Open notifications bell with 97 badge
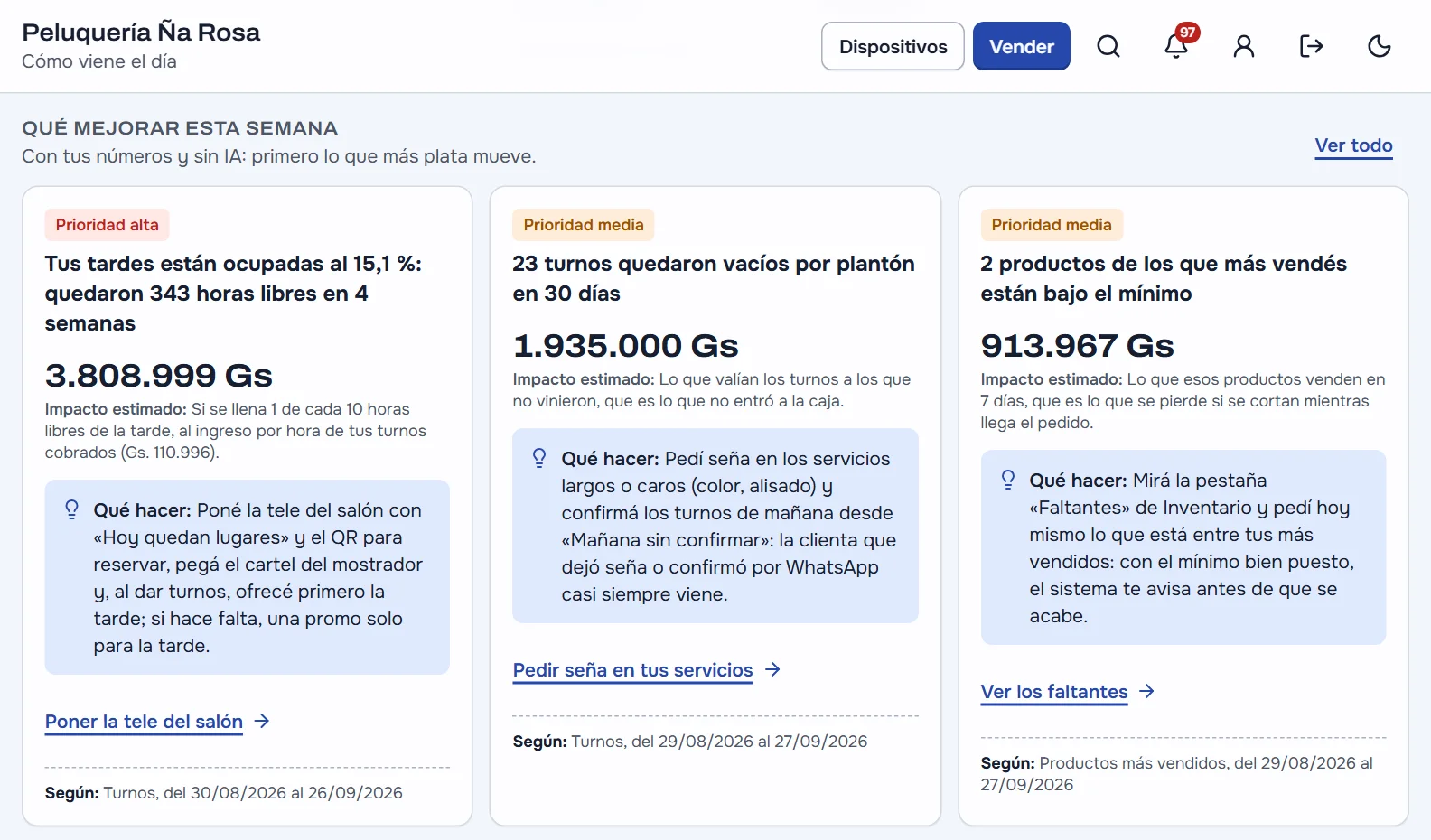 (1176, 46)
